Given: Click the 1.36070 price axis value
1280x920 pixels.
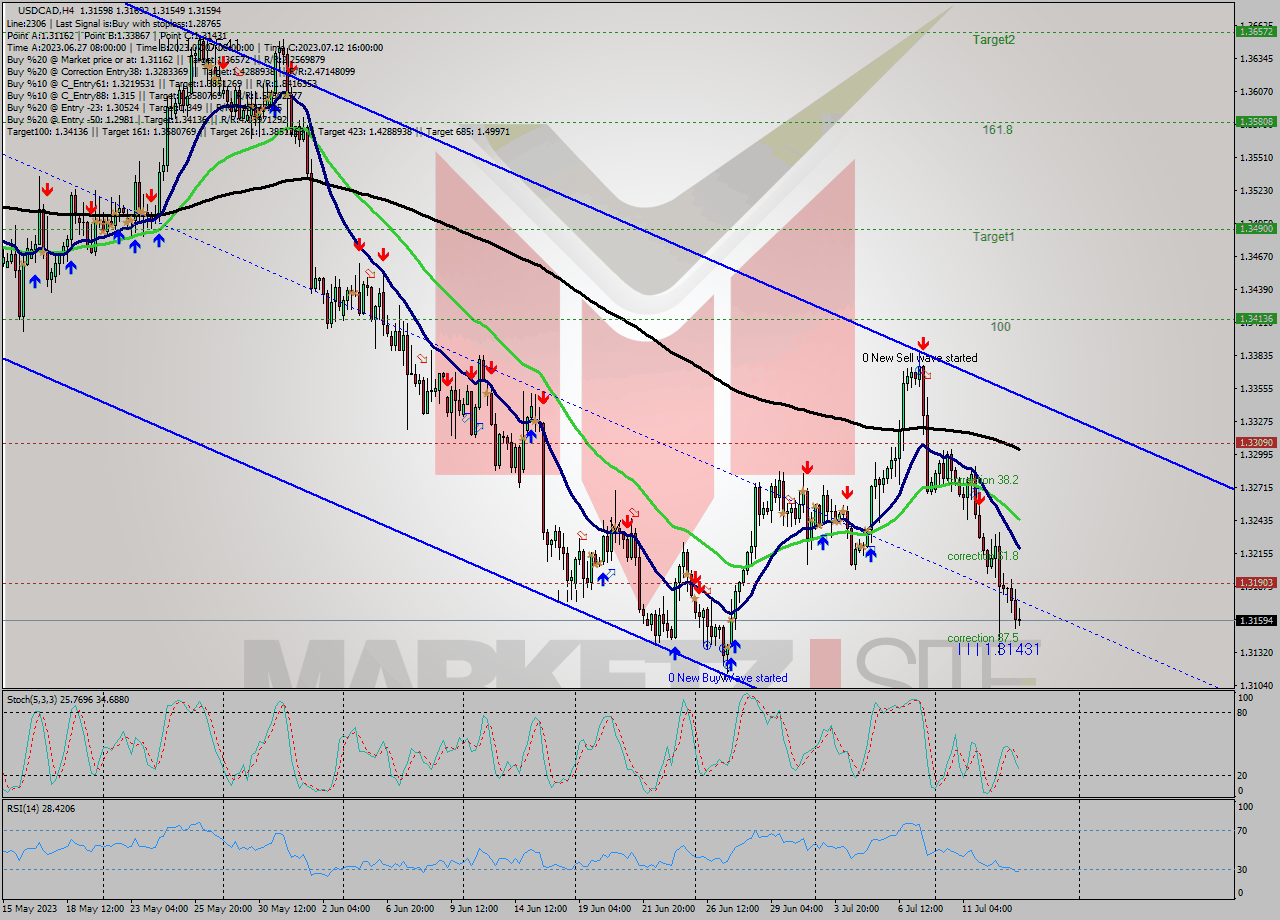Looking at the screenshot, I should click(1256, 92).
